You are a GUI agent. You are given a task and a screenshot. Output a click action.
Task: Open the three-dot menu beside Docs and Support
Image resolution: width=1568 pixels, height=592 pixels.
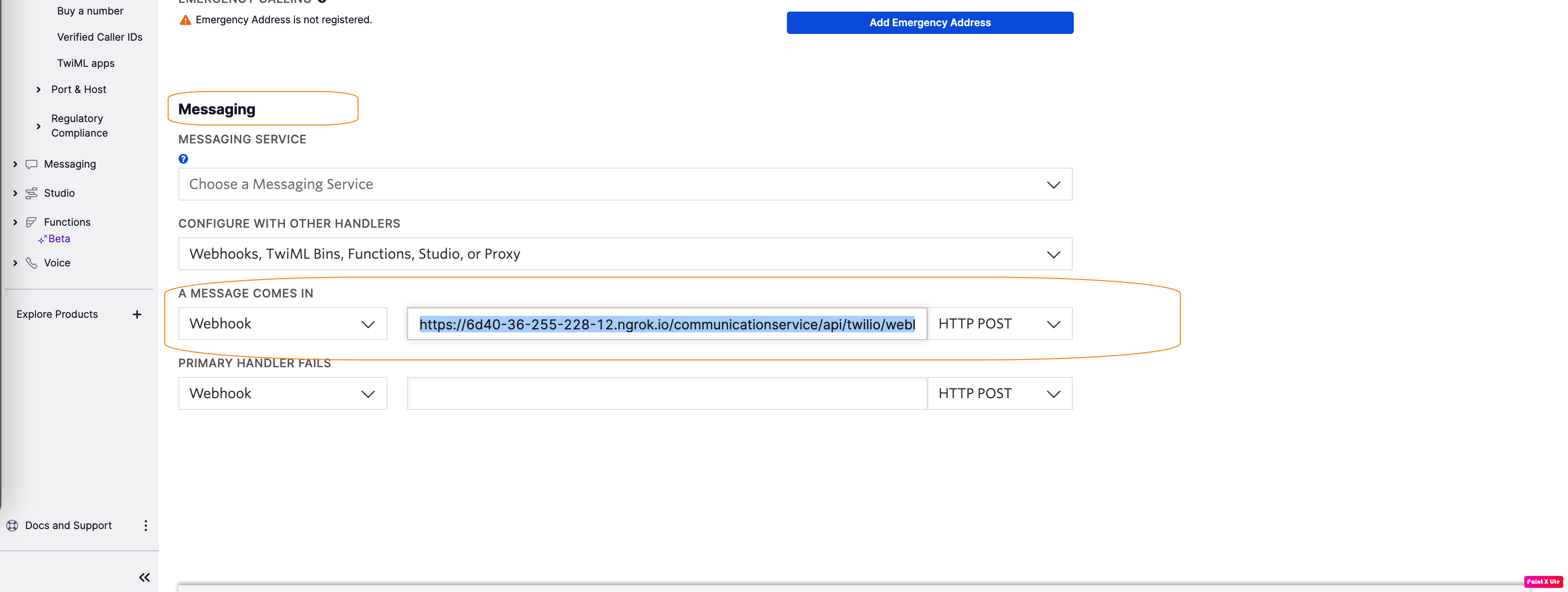pos(145,525)
